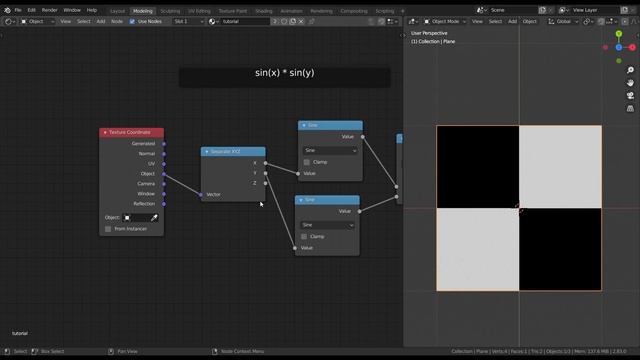
Task: Open the Window menu
Action: click(72, 10)
